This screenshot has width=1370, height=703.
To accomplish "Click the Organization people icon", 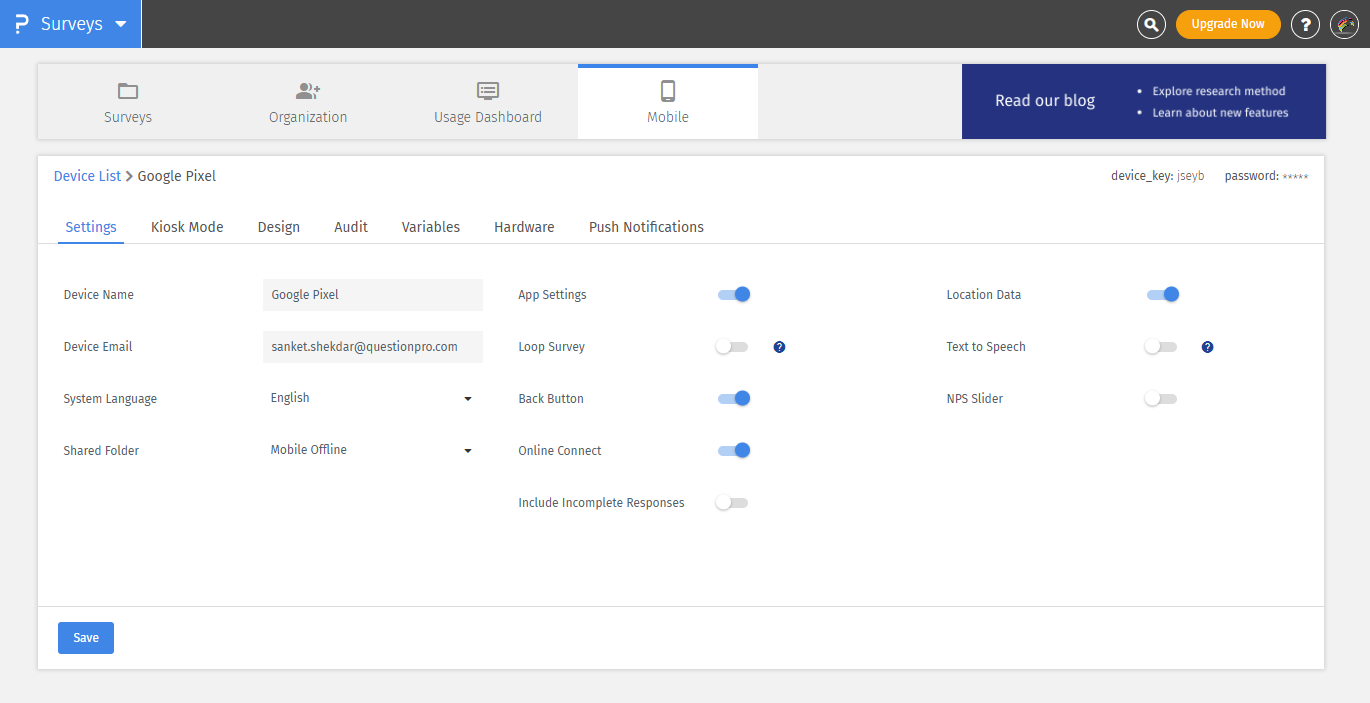I will [x=307, y=90].
